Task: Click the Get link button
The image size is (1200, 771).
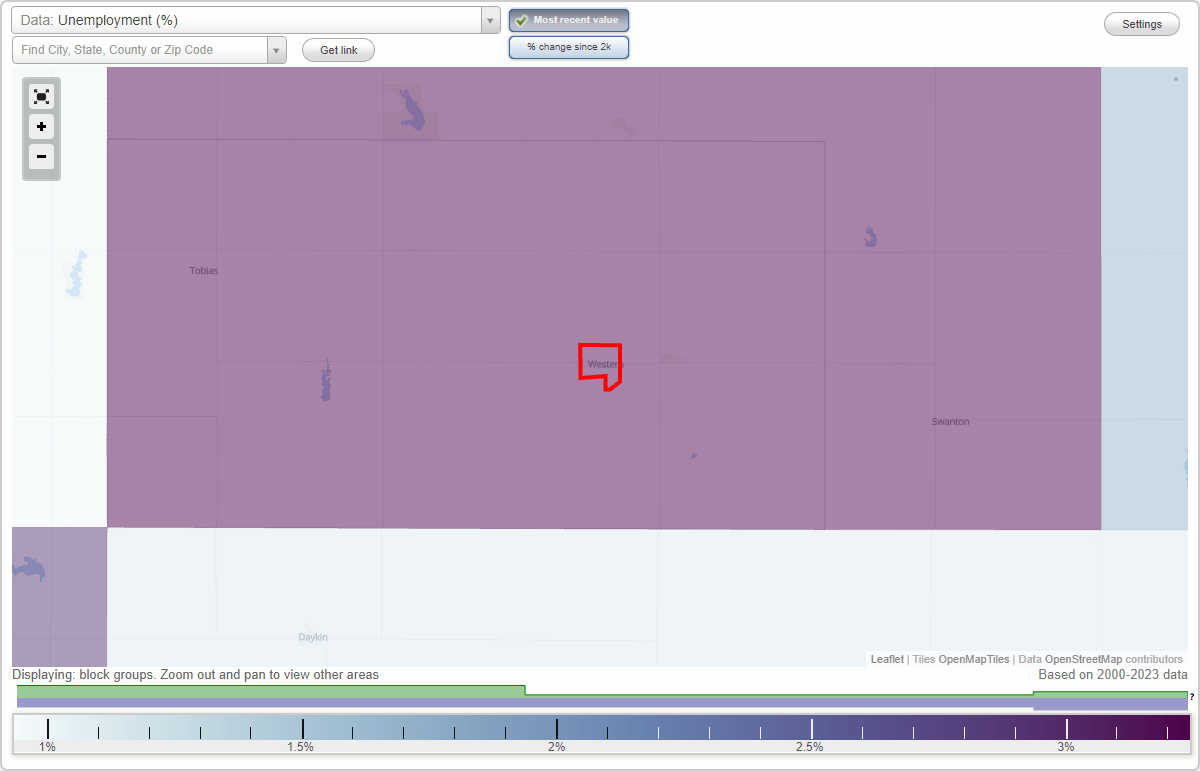Action: click(x=338, y=50)
